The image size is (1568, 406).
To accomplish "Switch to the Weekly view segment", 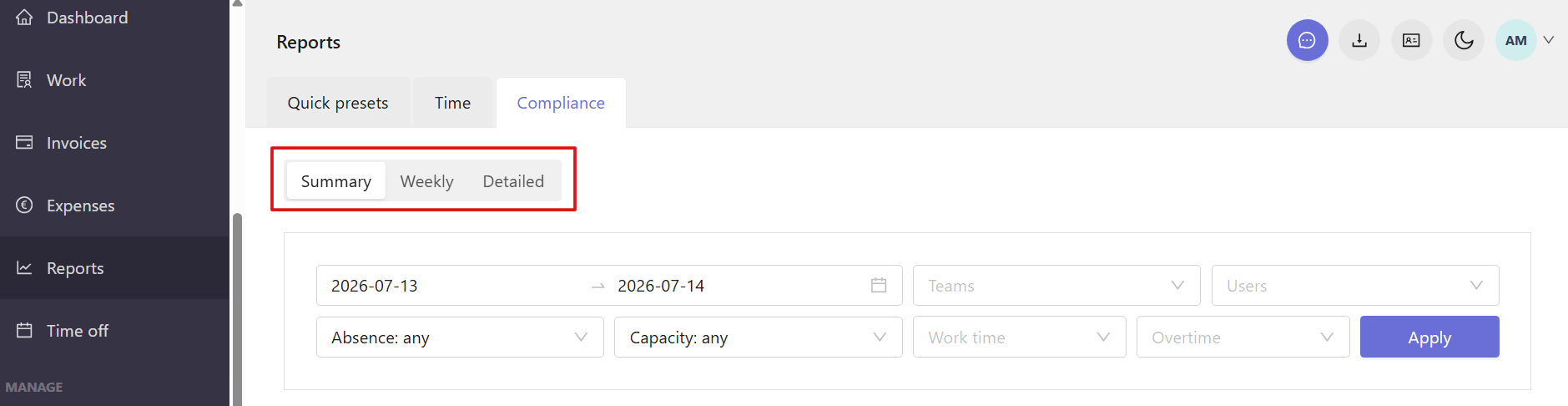I will (x=426, y=181).
